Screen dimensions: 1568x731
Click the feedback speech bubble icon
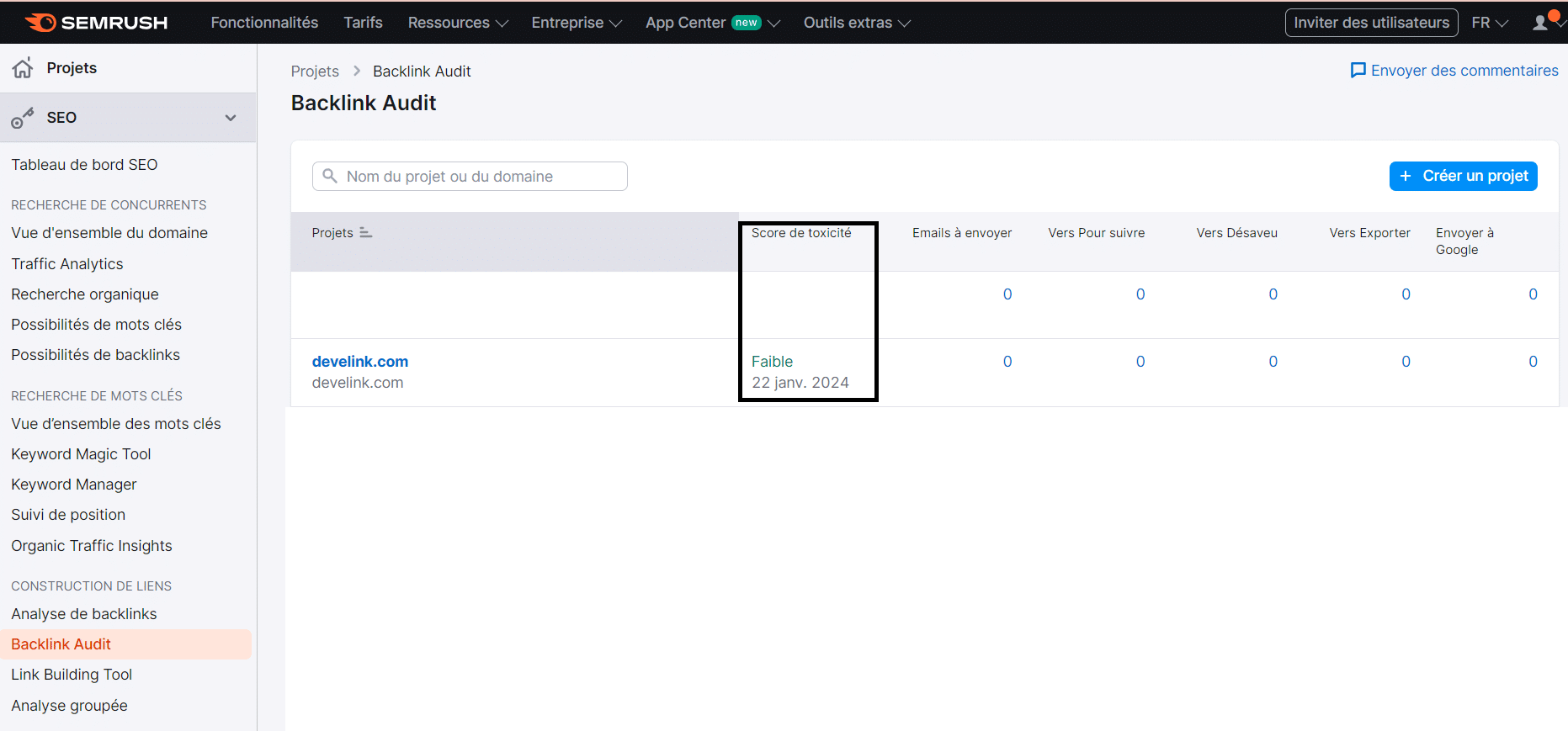[x=1358, y=71]
